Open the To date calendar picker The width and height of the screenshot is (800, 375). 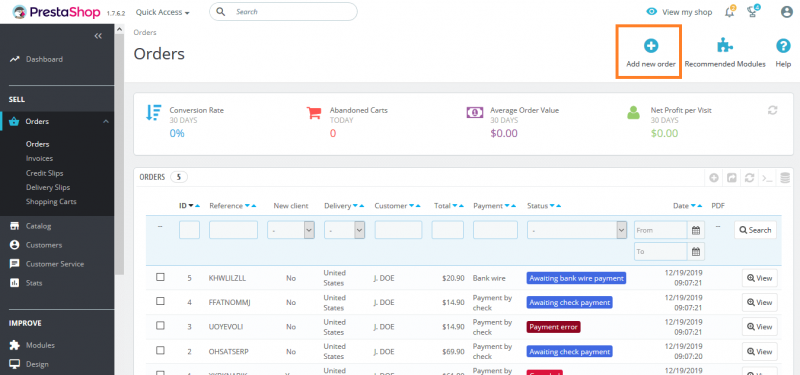(695, 252)
